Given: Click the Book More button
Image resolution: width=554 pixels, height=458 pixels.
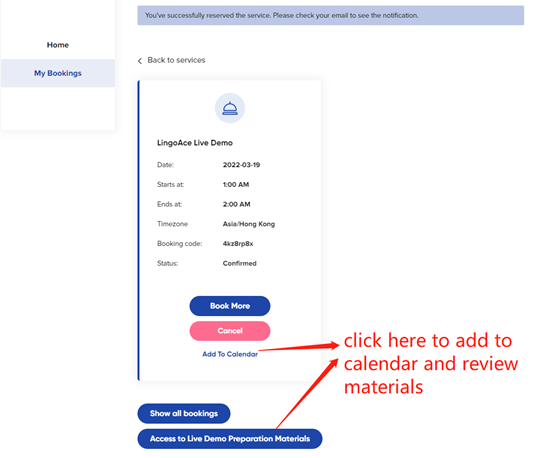Looking at the screenshot, I should point(230,306).
